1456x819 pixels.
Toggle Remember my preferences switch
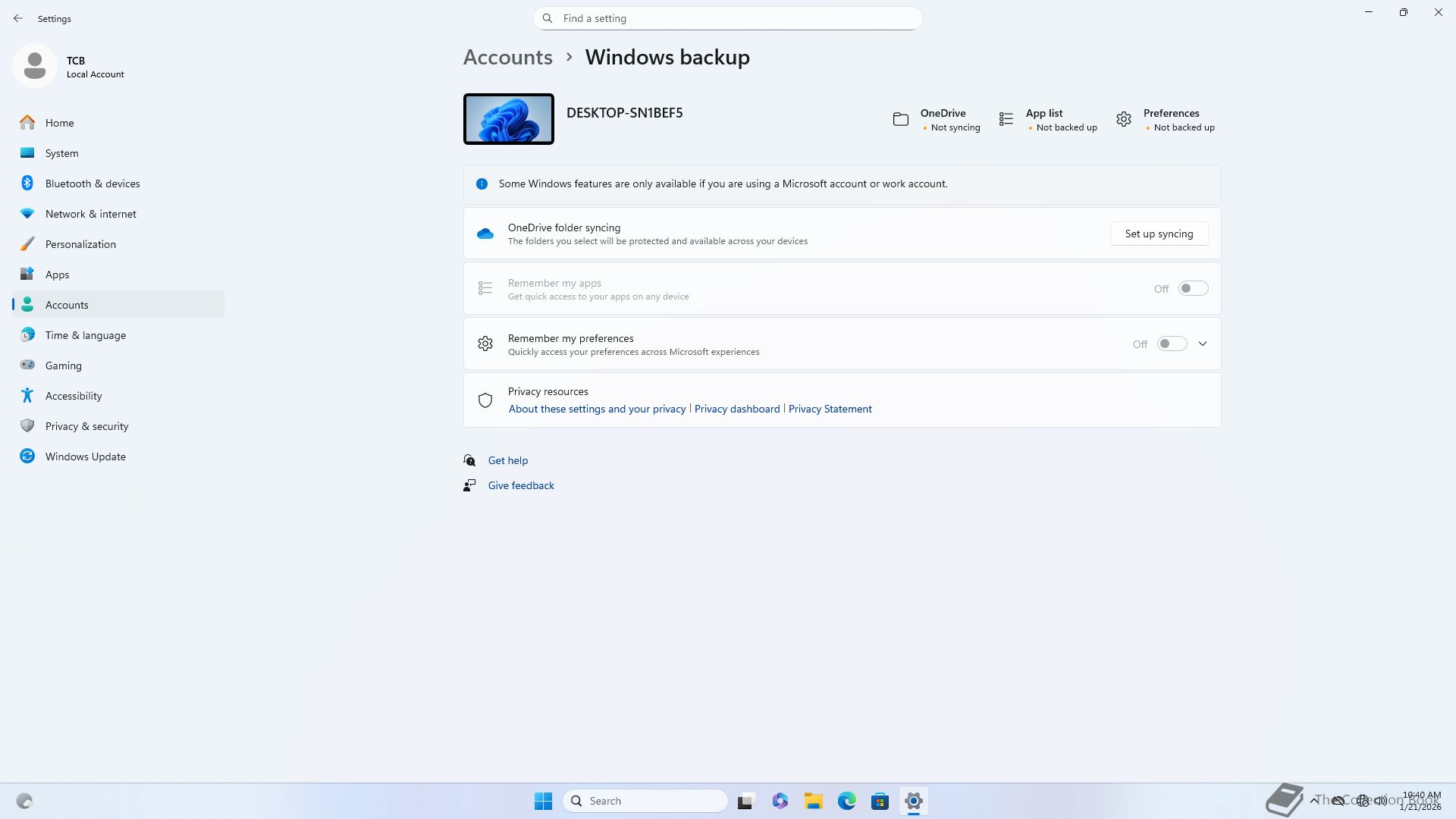coord(1172,344)
